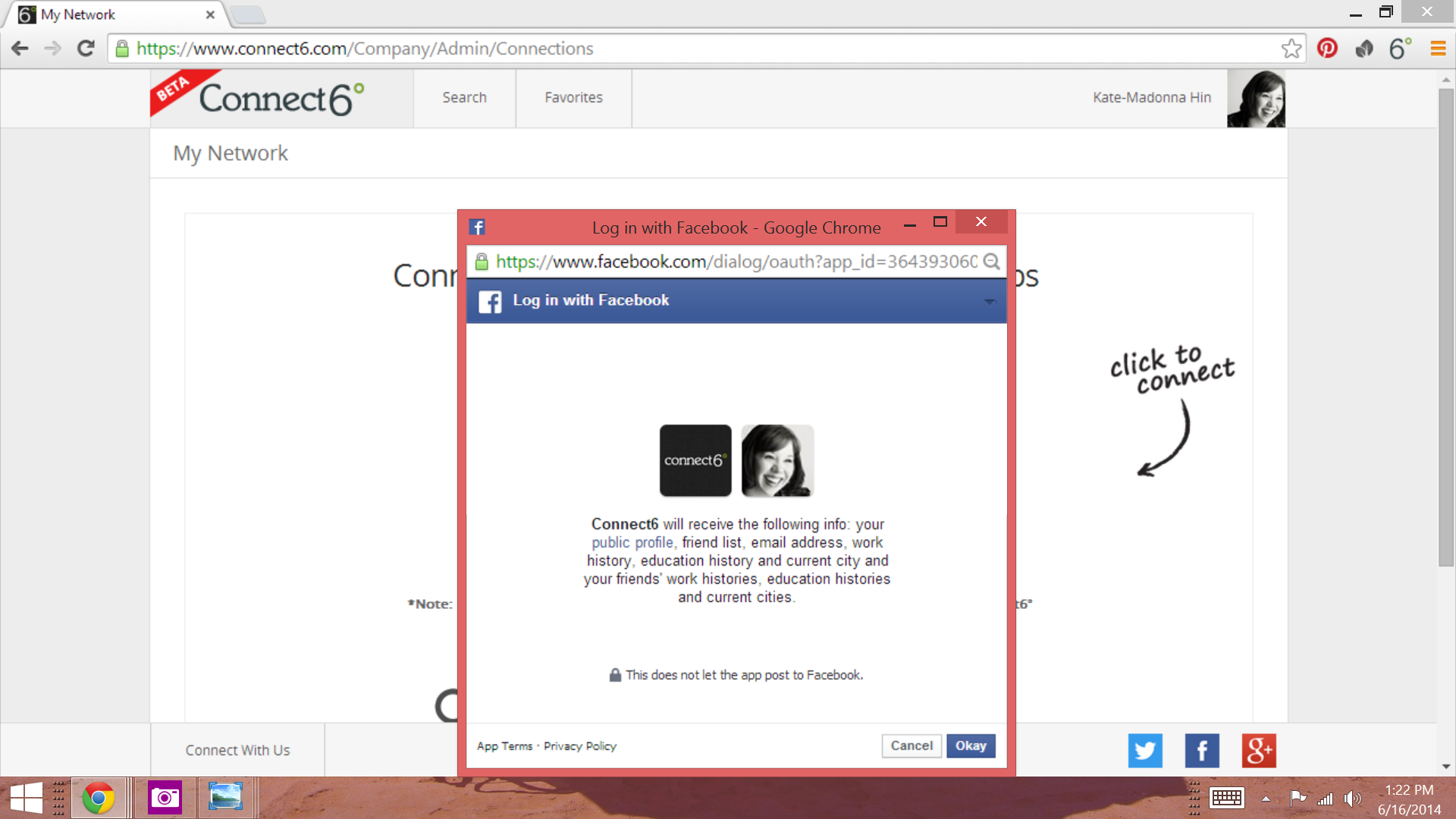Open a new browser tab
Image resolution: width=1456 pixels, height=819 pixels.
(247, 14)
